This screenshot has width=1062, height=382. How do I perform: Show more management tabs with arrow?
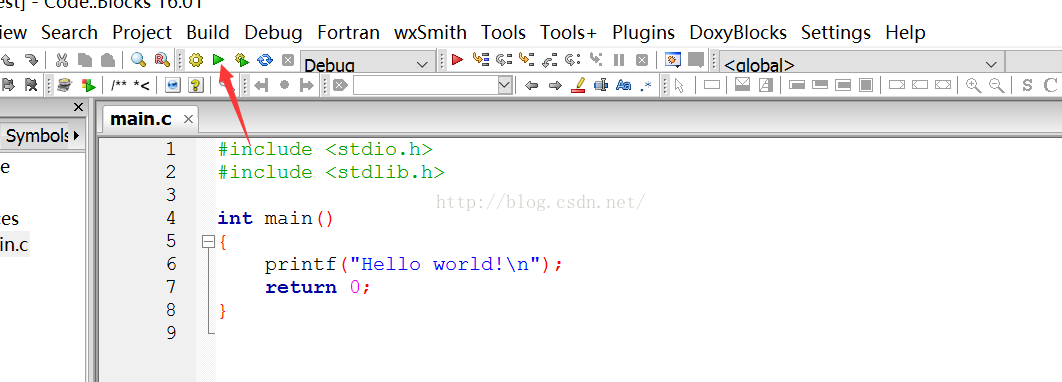pyautogui.click(x=76, y=135)
